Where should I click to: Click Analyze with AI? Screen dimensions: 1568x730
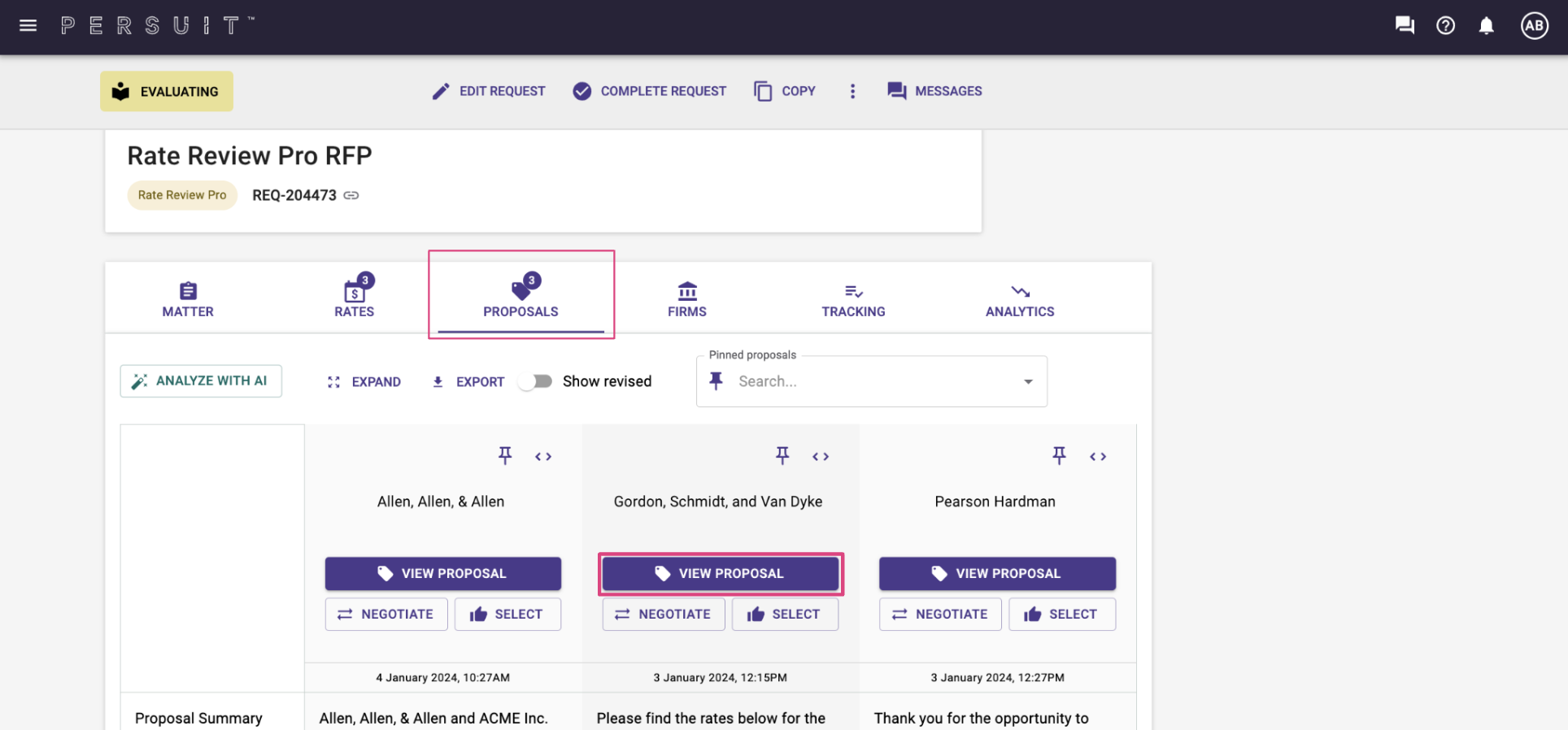[201, 381]
